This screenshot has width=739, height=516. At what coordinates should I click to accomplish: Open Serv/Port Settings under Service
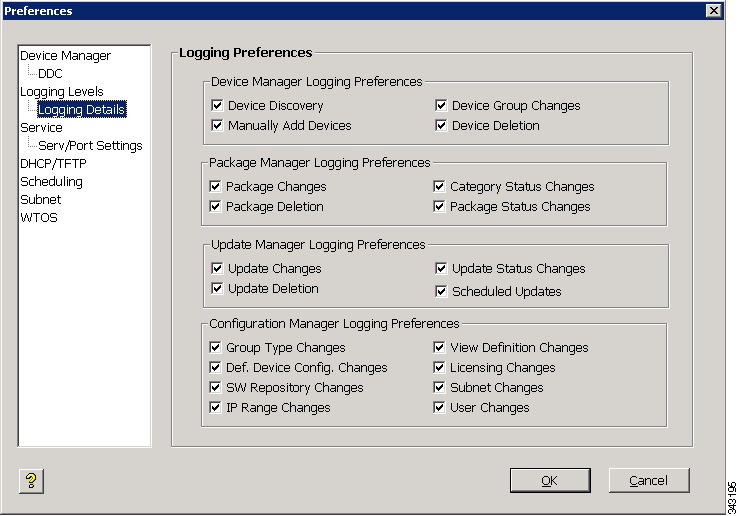90,146
